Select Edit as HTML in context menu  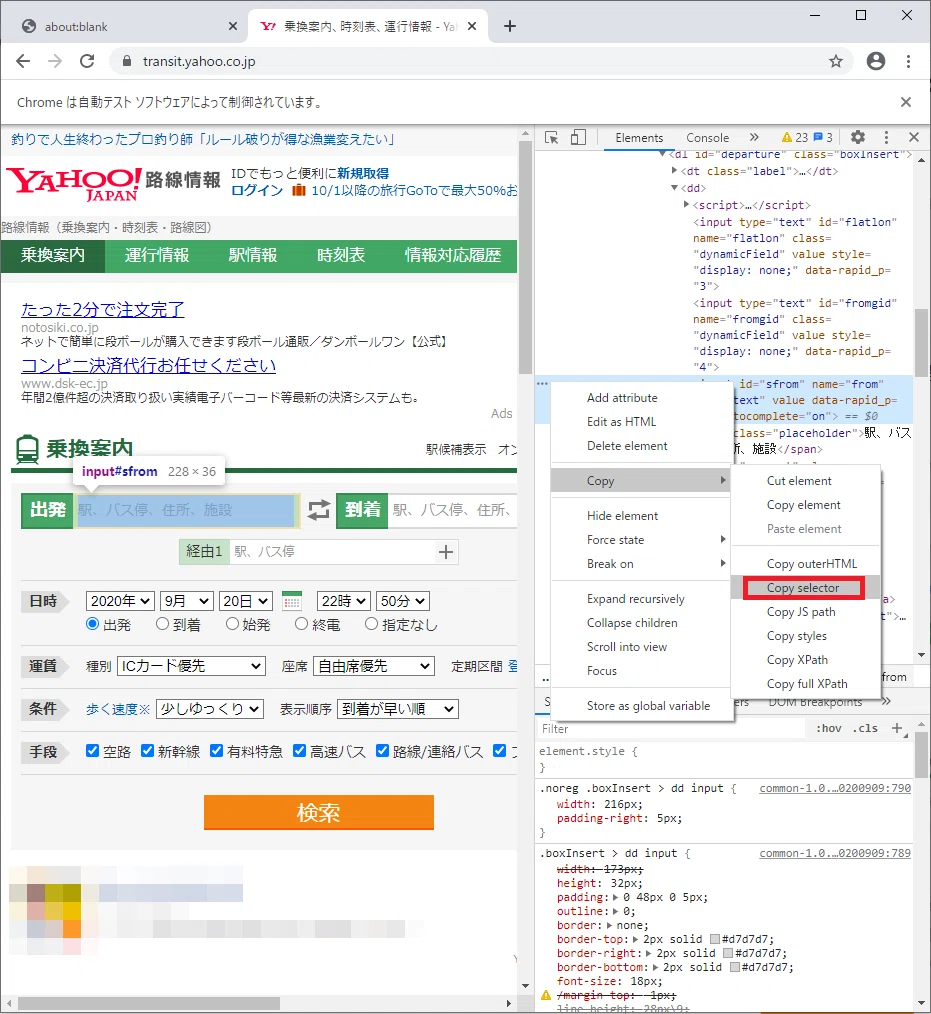tap(621, 422)
